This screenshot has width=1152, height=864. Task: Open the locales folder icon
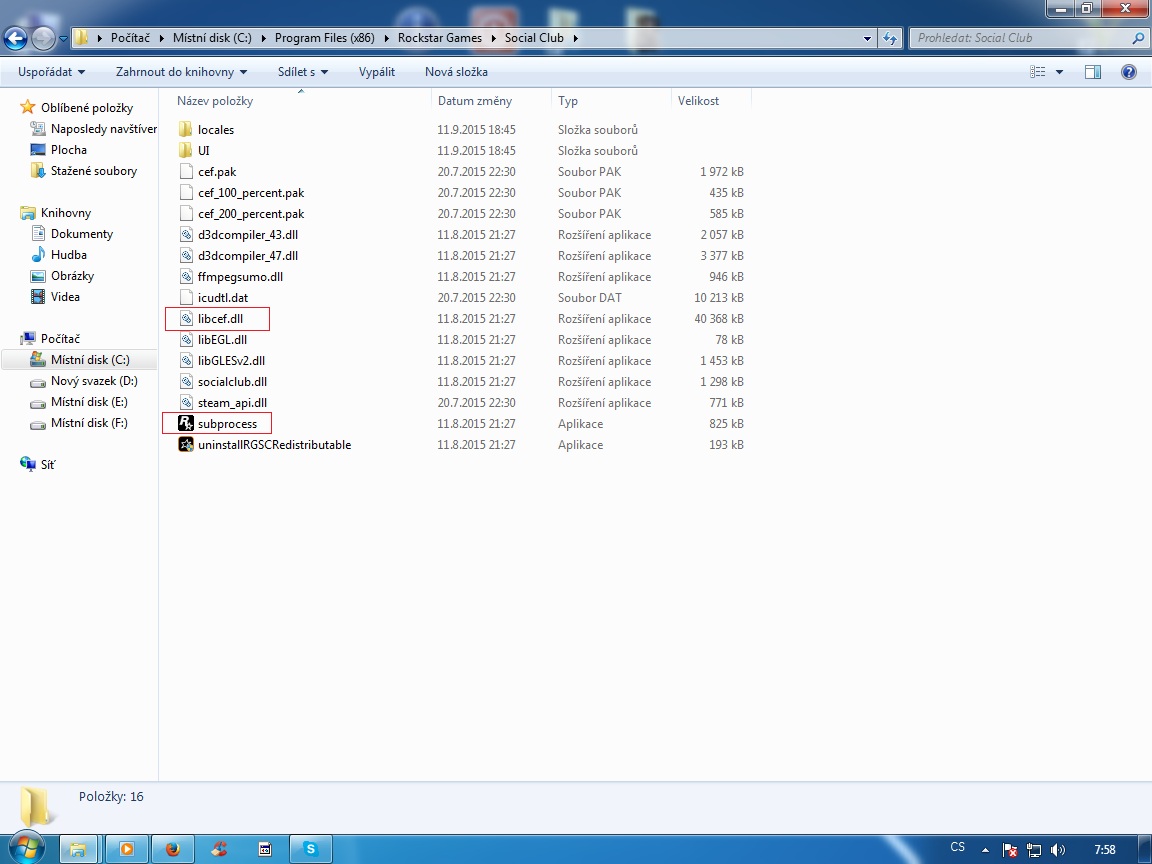[185, 130]
